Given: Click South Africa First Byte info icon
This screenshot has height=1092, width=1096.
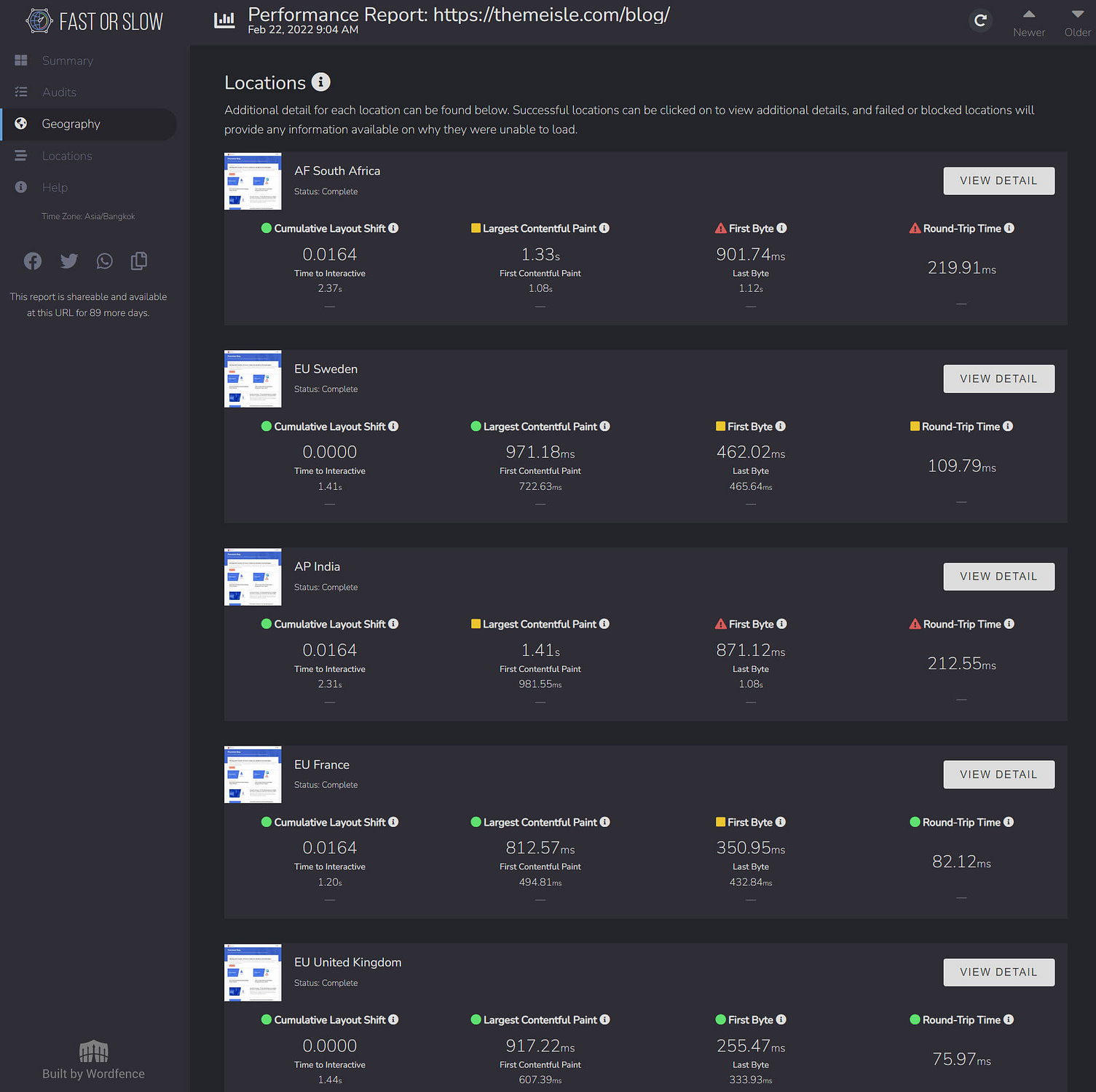Looking at the screenshot, I should click(x=781, y=228).
